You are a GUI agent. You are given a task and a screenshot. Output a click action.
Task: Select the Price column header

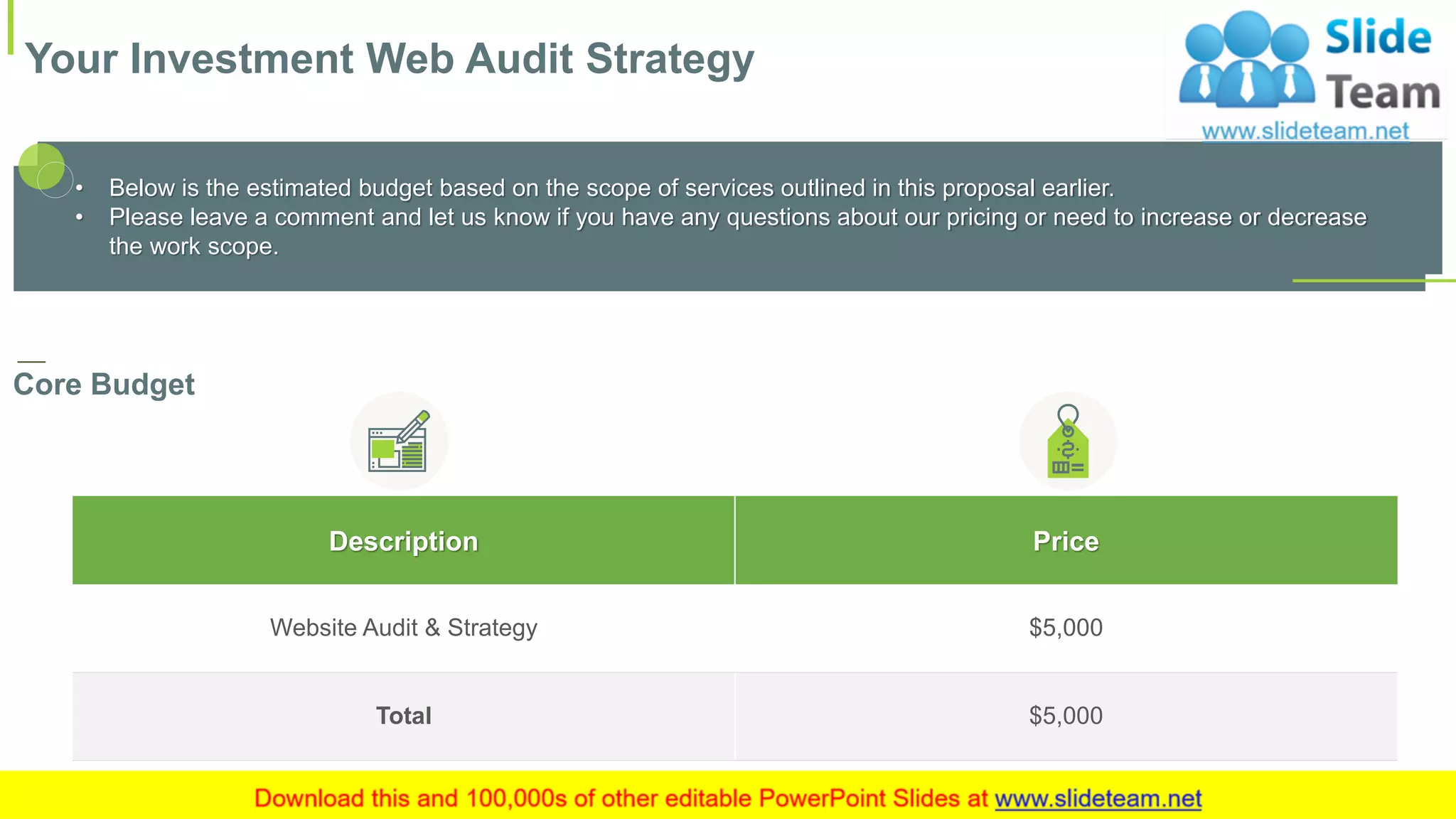point(1066,540)
